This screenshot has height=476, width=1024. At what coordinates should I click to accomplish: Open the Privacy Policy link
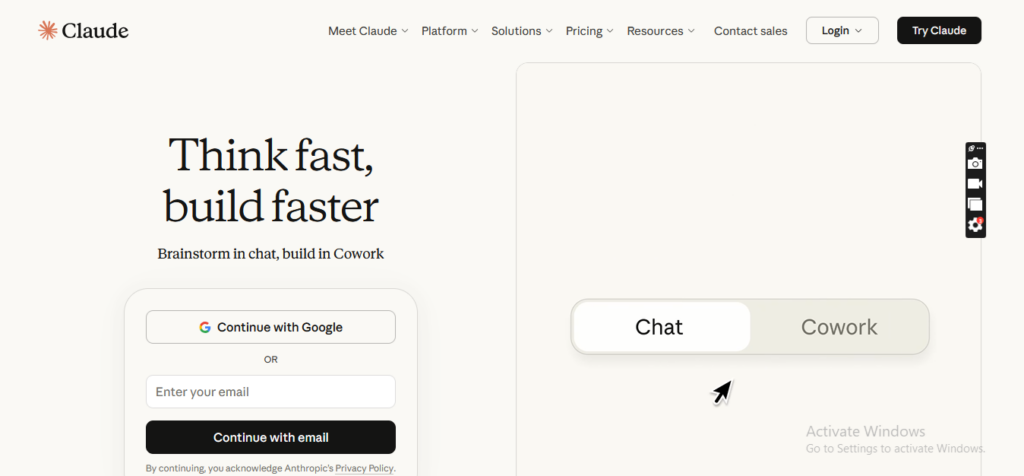[364, 468]
